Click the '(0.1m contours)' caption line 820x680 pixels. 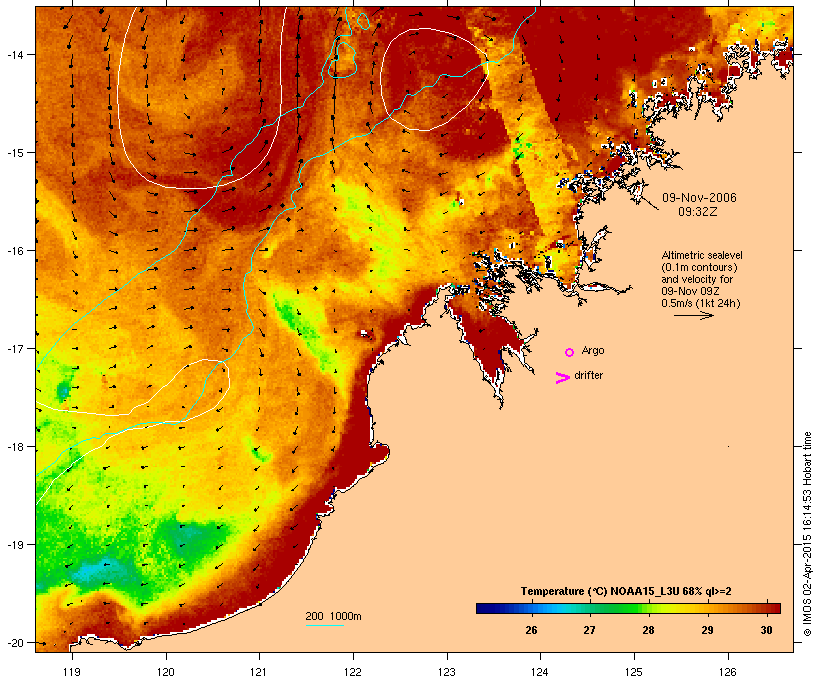(x=699, y=267)
